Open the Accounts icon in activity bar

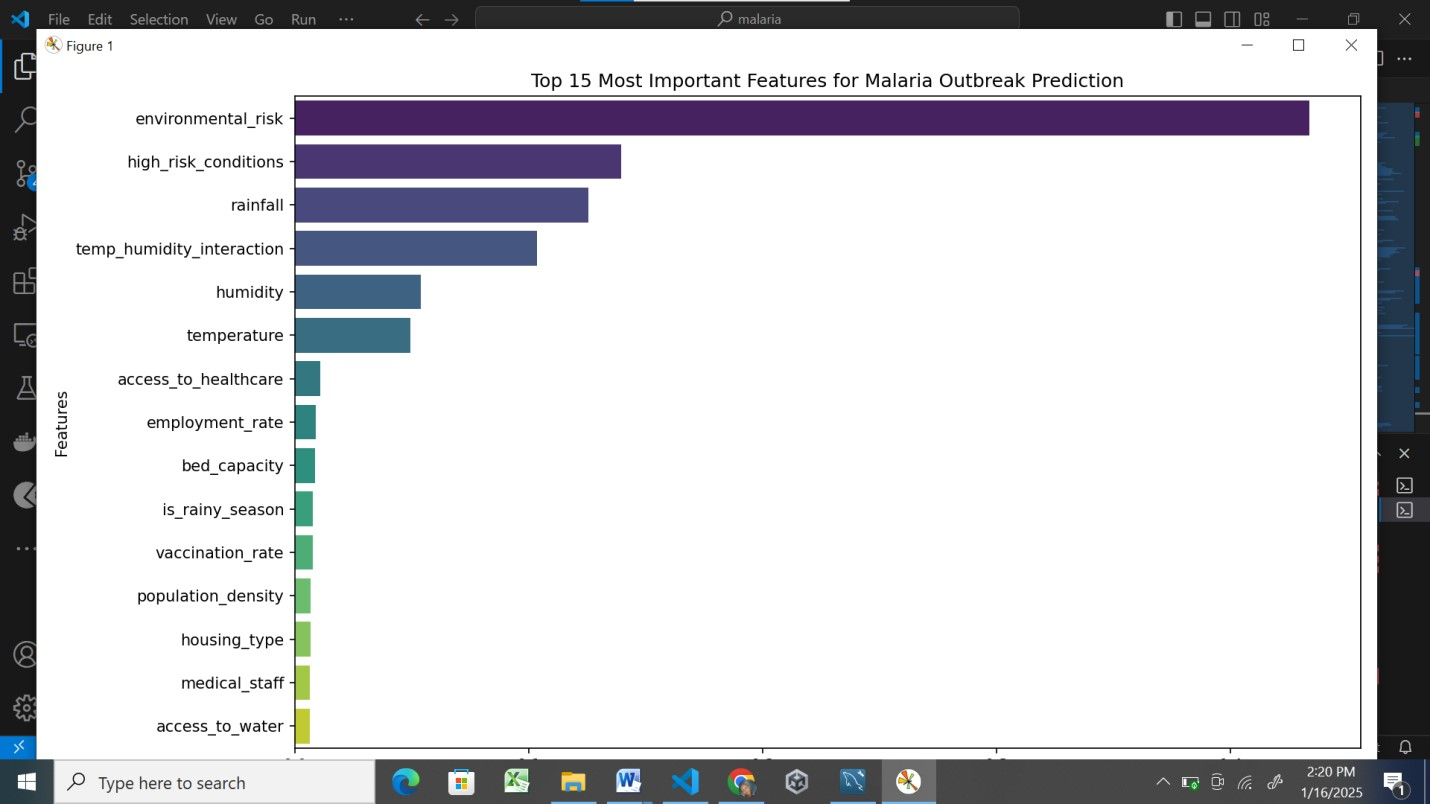click(24, 655)
